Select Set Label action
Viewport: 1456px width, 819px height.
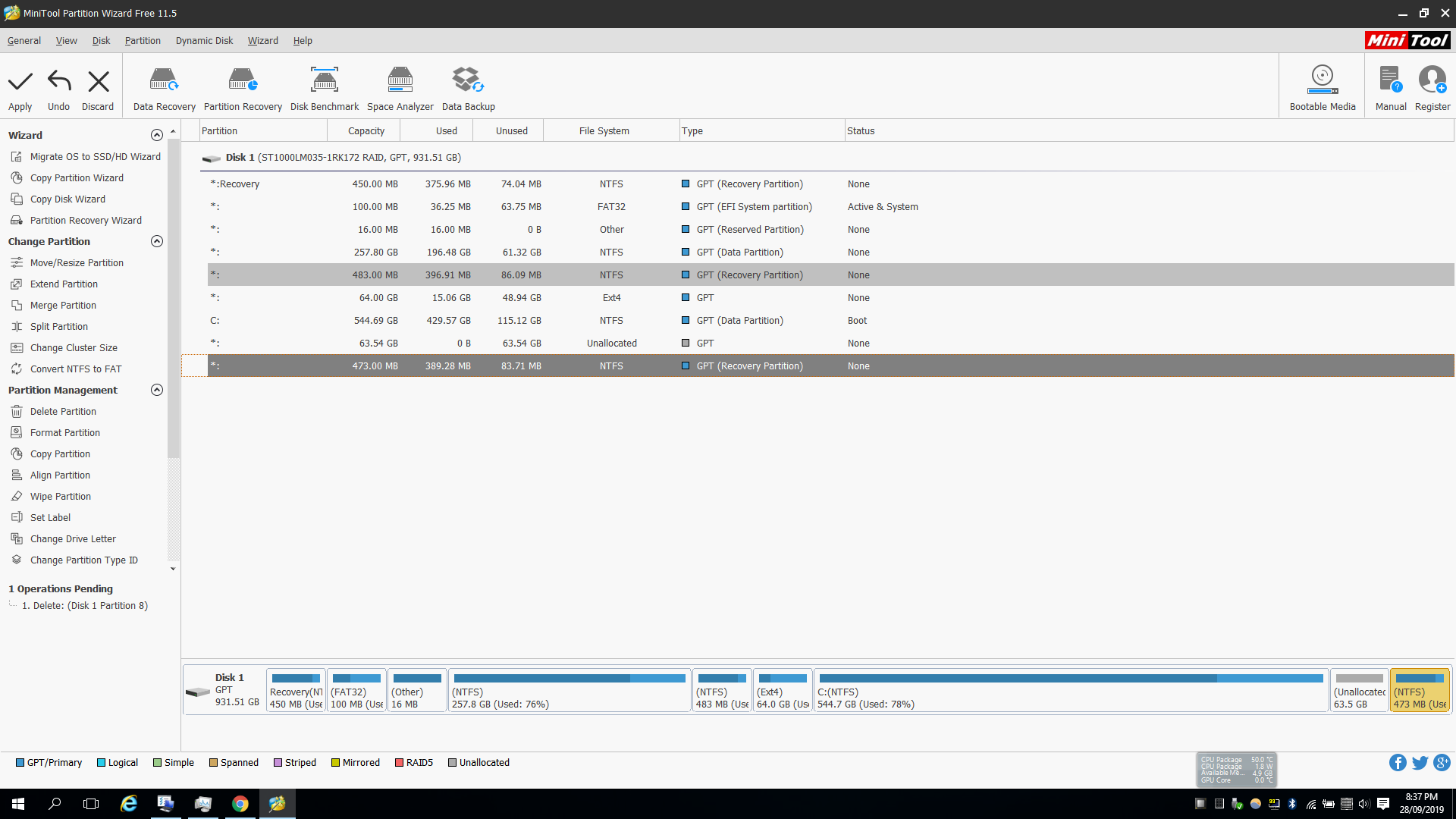click(42, 518)
